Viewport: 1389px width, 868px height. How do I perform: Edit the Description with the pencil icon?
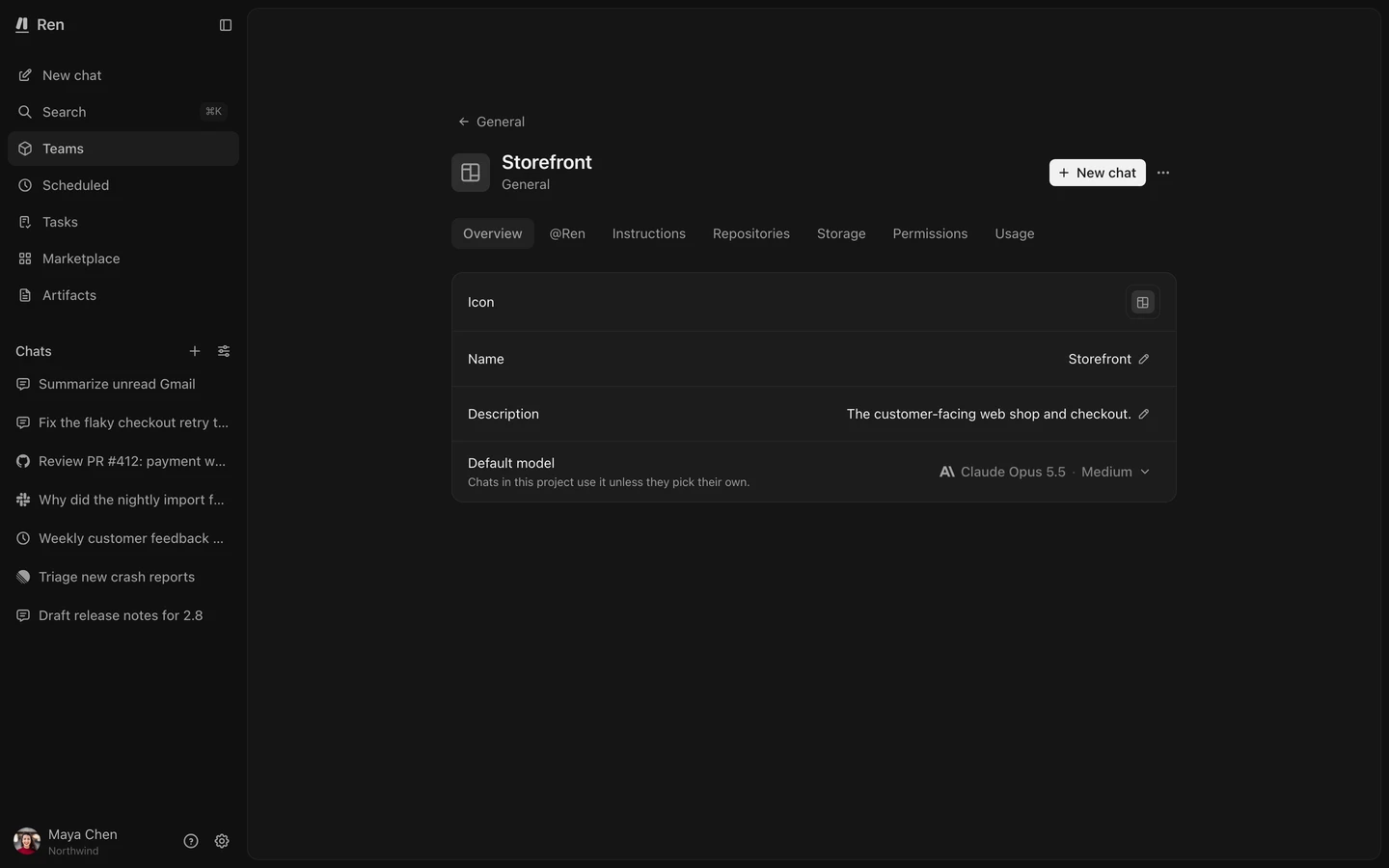click(x=1144, y=414)
